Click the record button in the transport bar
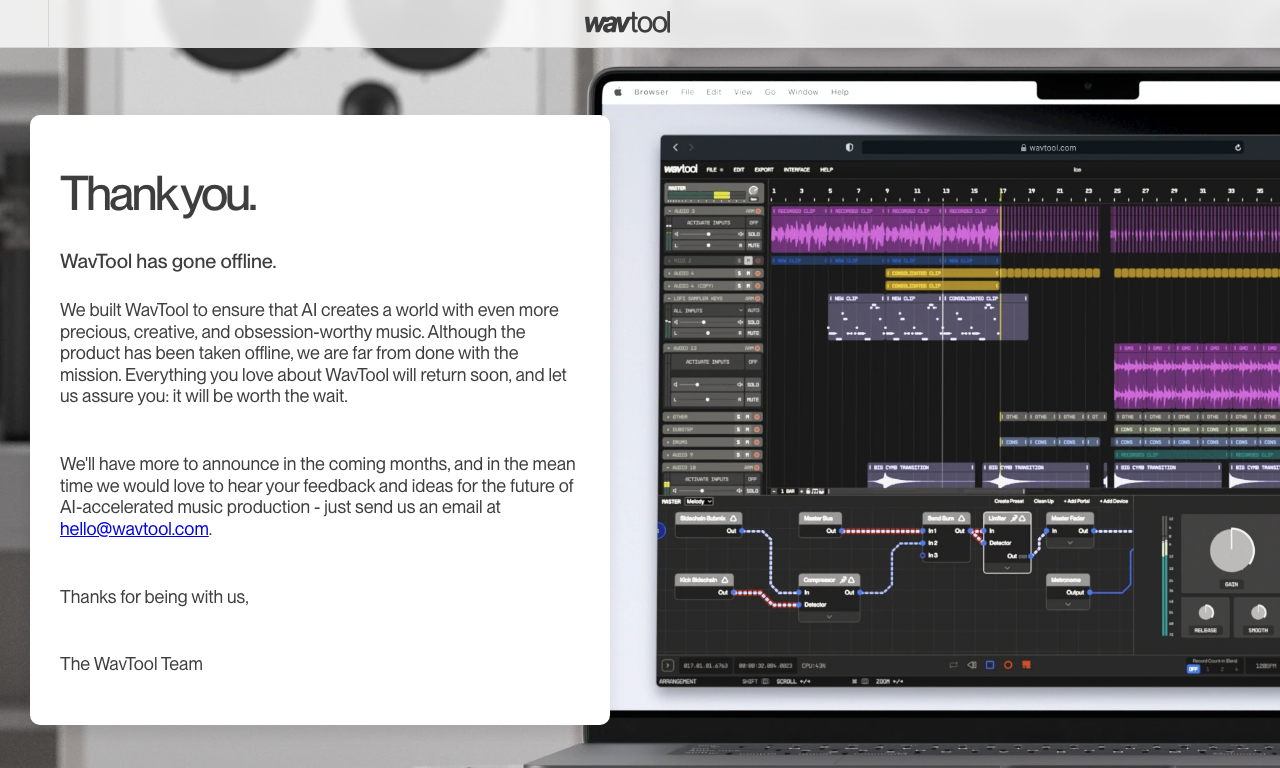 1008,665
